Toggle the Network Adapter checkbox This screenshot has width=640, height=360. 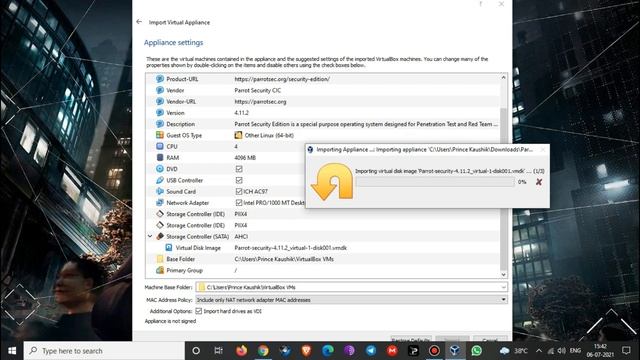tap(239, 202)
